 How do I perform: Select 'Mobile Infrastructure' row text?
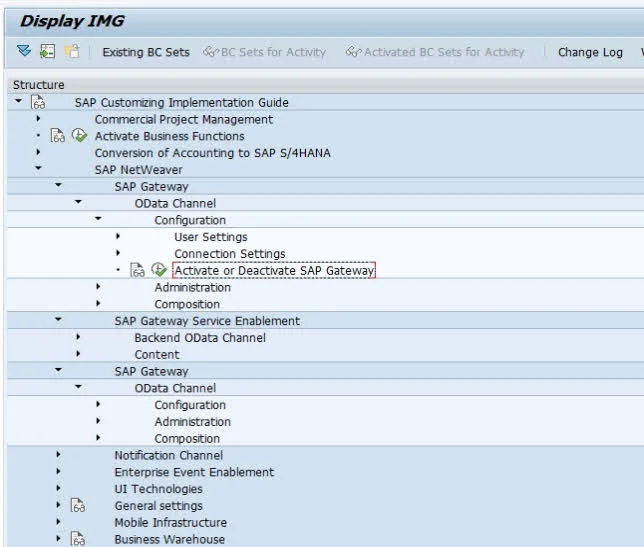click(x=170, y=522)
